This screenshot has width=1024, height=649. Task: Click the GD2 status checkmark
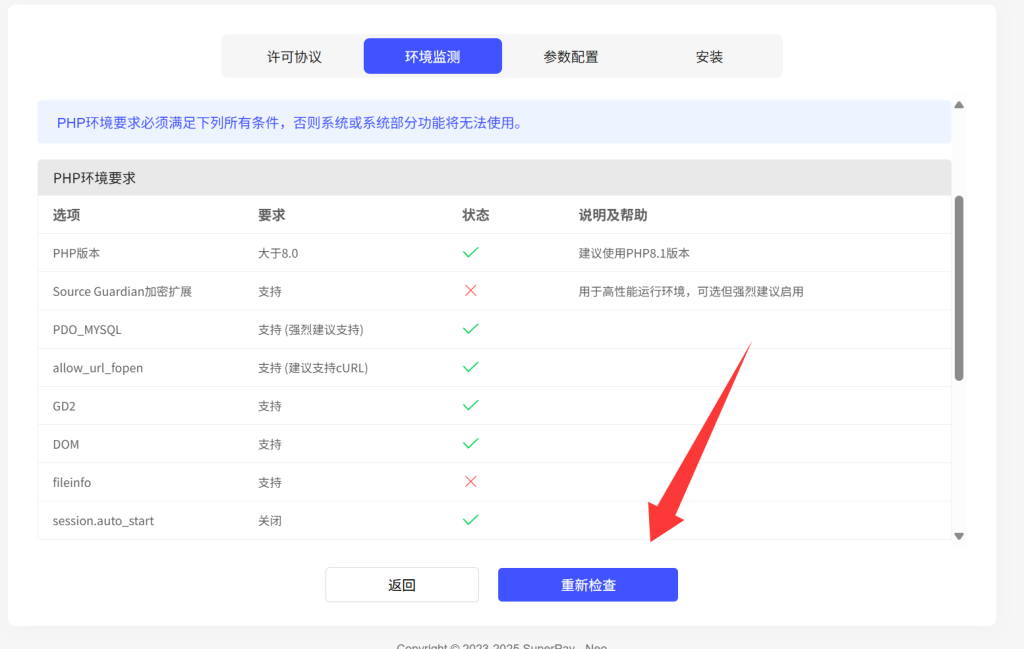click(470, 405)
